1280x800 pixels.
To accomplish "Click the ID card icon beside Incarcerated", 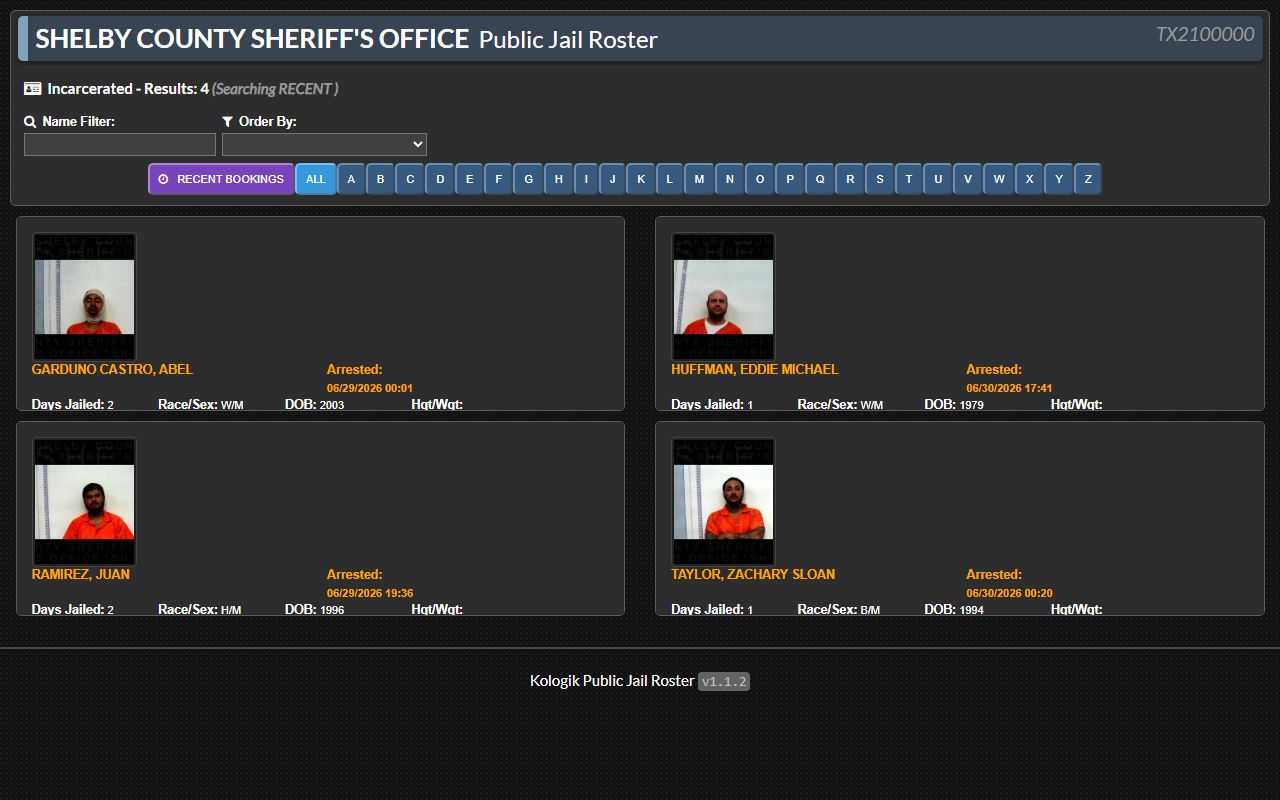I will (x=32, y=89).
